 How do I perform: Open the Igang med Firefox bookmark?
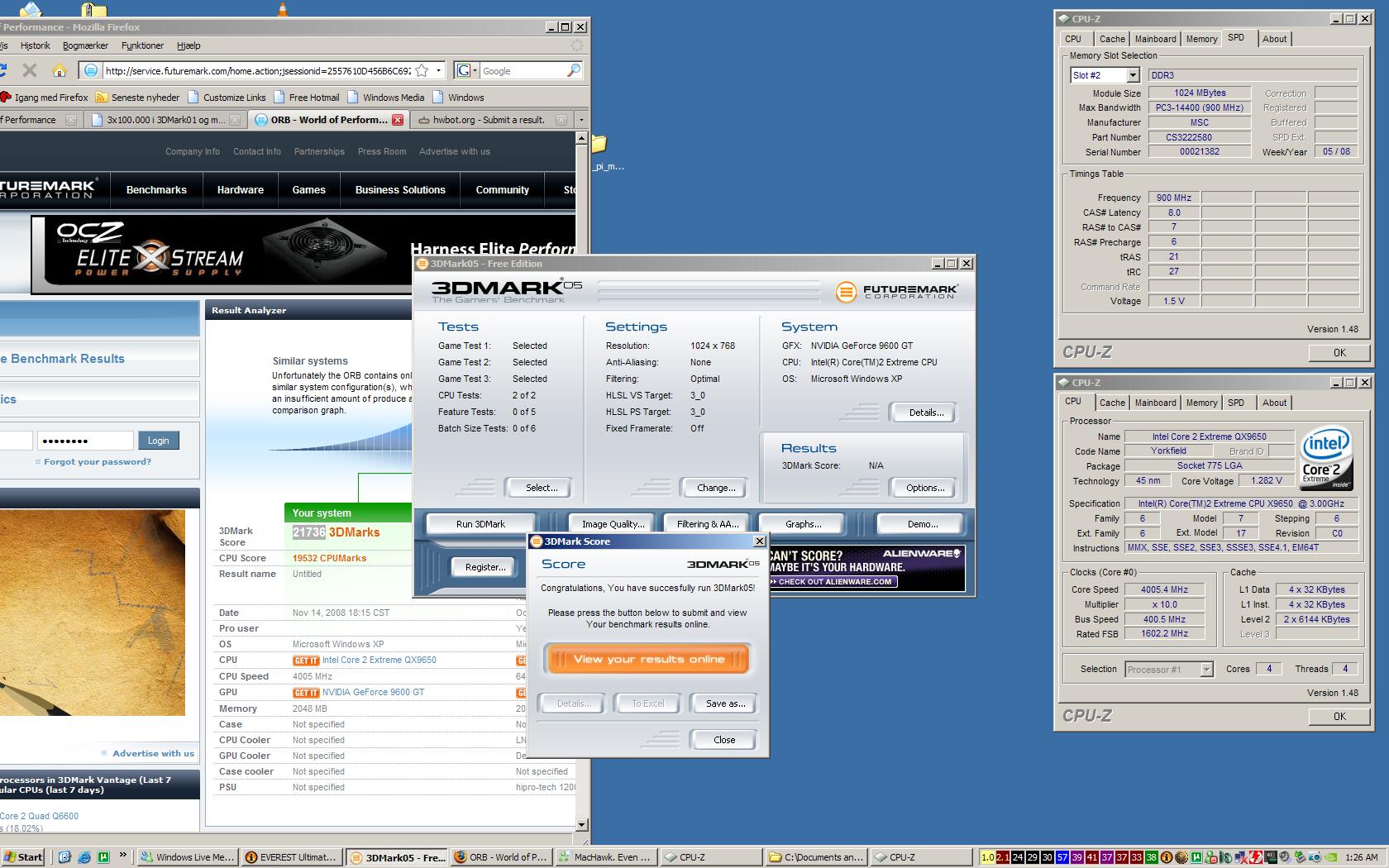pos(45,97)
